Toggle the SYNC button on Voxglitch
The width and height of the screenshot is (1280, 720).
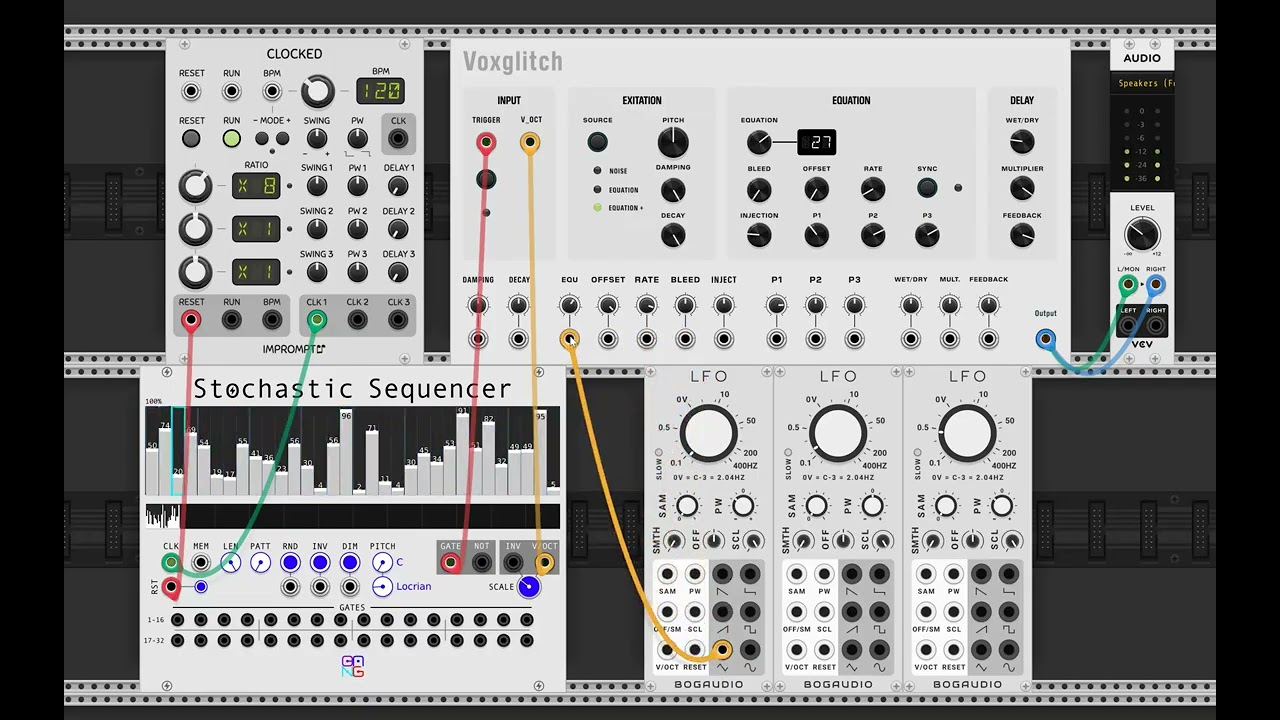pyautogui.click(x=927, y=188)
